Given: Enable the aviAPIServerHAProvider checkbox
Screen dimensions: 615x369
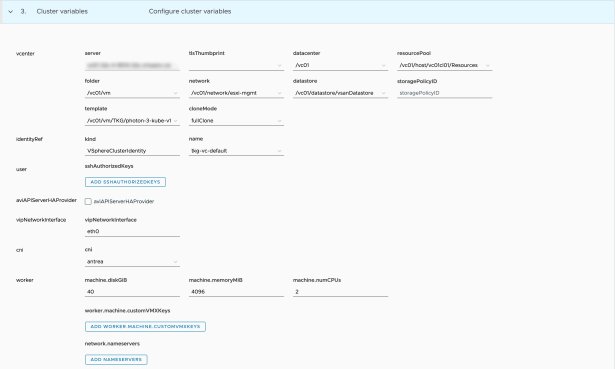Looking at the screenshot, I should click(88, 201).
